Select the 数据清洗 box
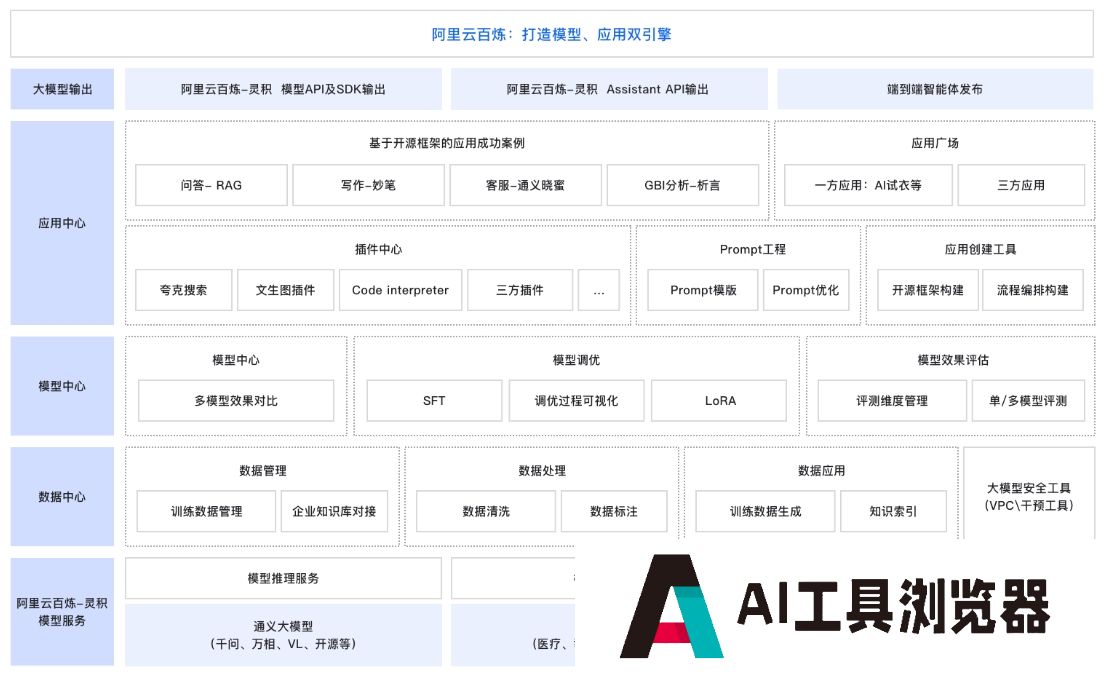 (x=486, y=511)
